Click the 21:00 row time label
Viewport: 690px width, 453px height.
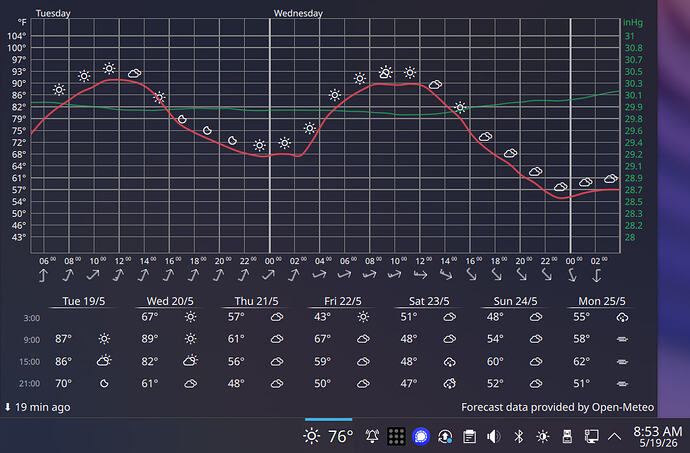point(29,384)
